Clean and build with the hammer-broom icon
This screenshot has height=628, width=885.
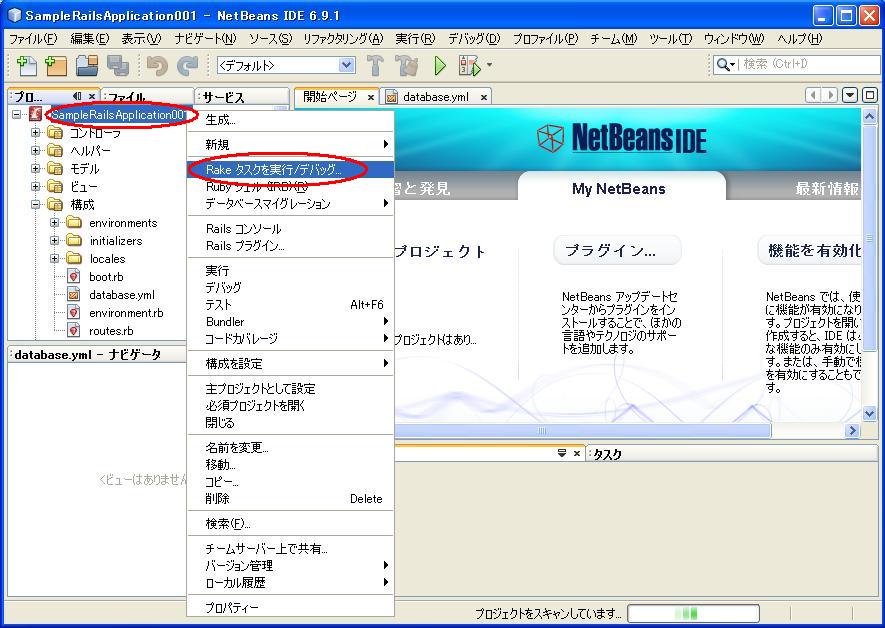coord(406,65)
